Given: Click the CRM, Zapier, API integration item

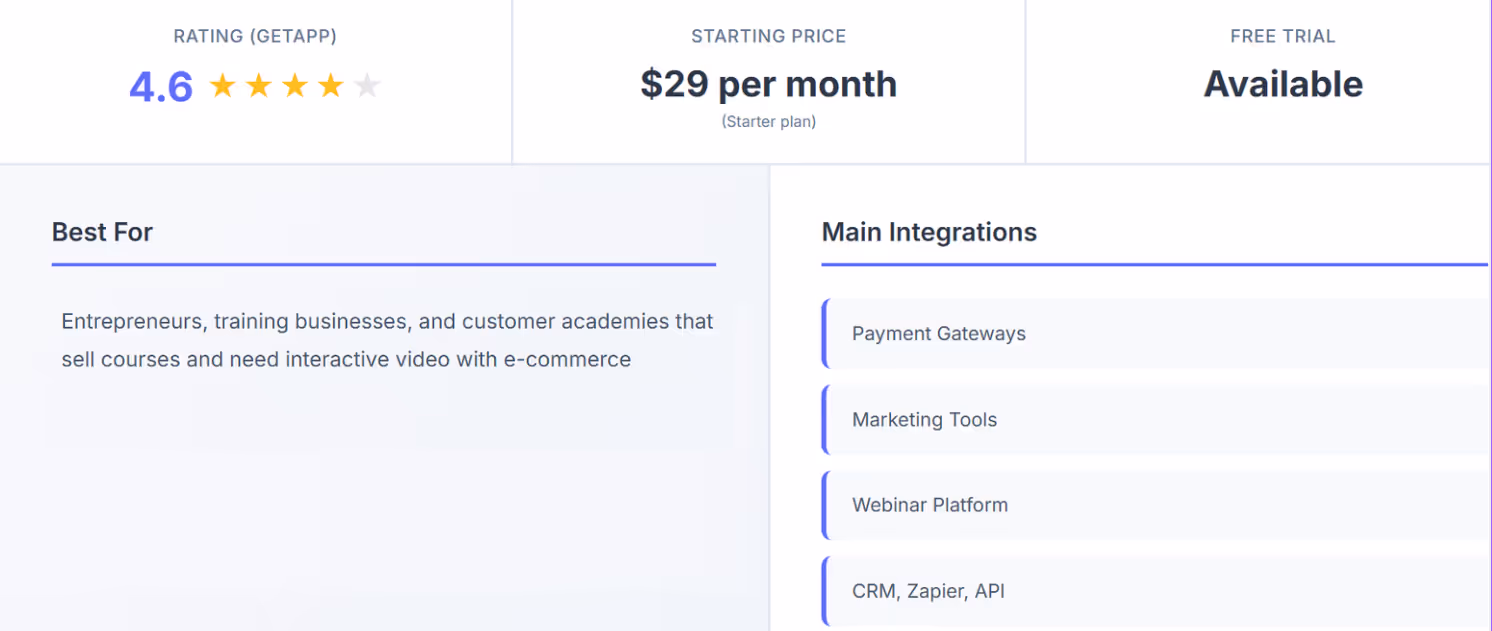Looking at the screenshot, I should pyautogui.click(x=1156, y=591).
